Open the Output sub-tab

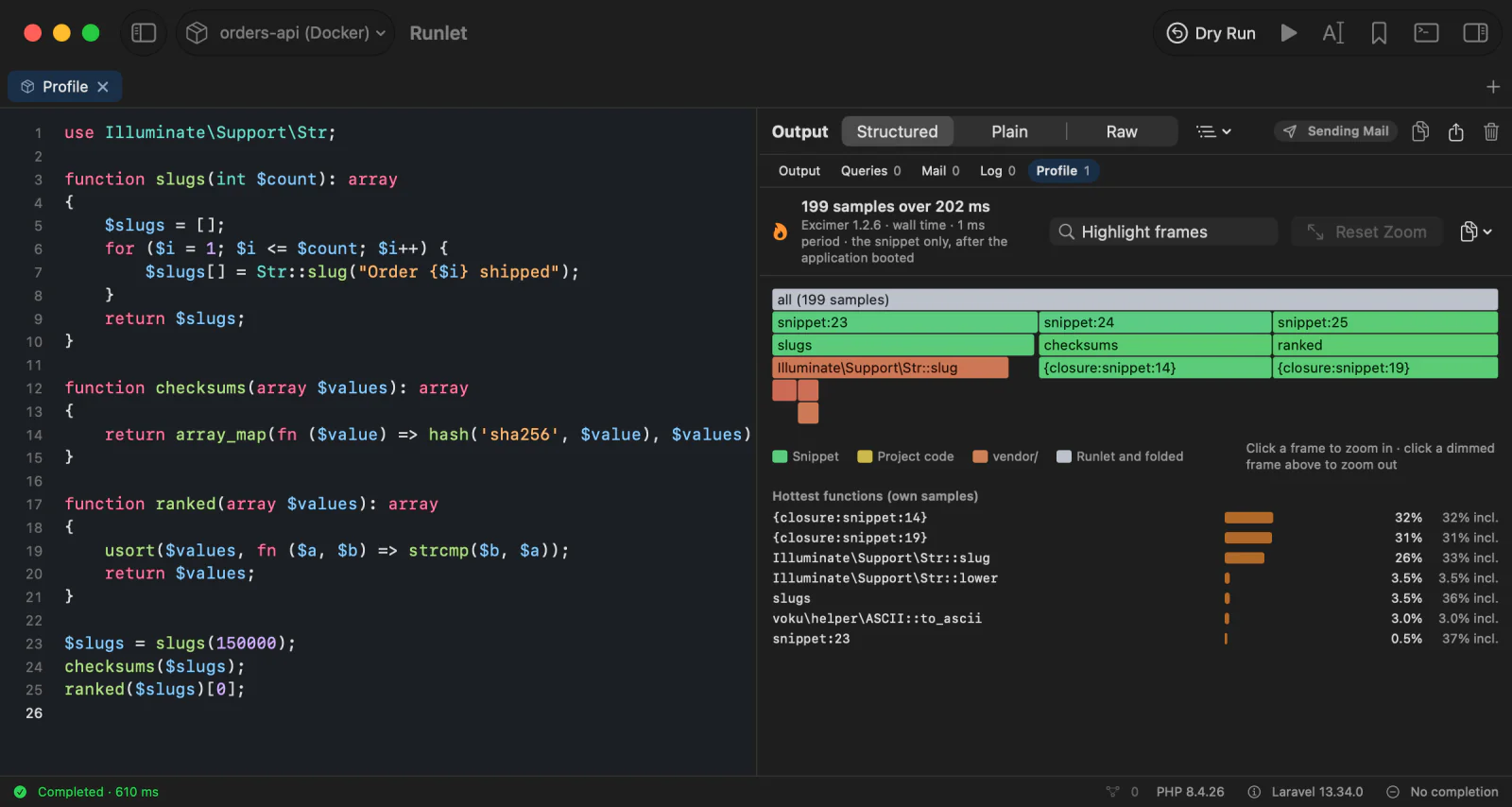799,171
